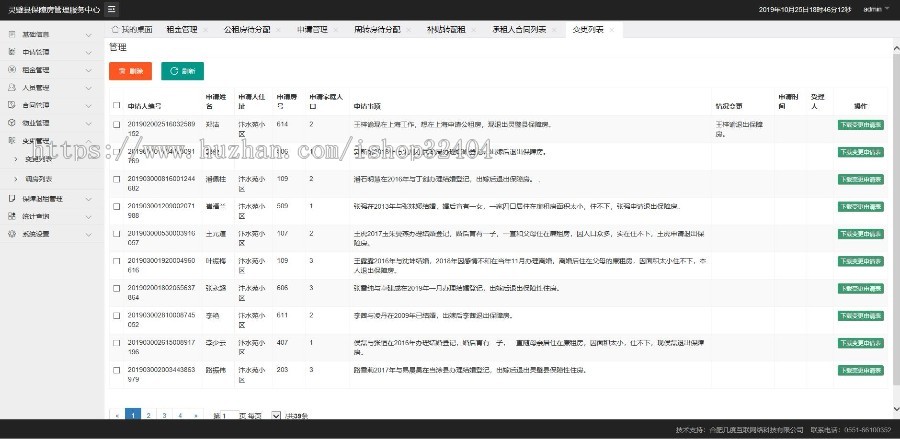
Task: Expand the 物业管理 sidebar chevron
Action: point(88,123)
